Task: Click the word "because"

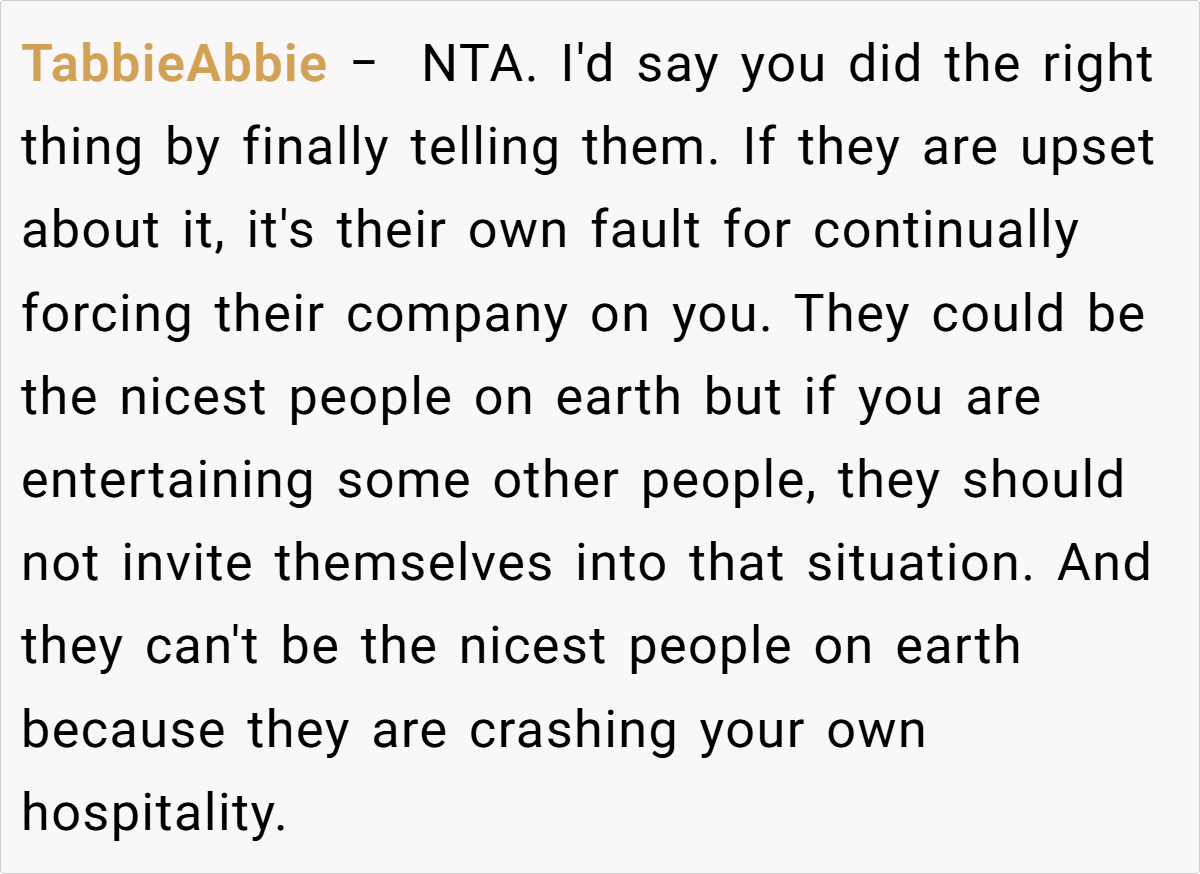Action: pyautogui.click(x=123, y=729)
